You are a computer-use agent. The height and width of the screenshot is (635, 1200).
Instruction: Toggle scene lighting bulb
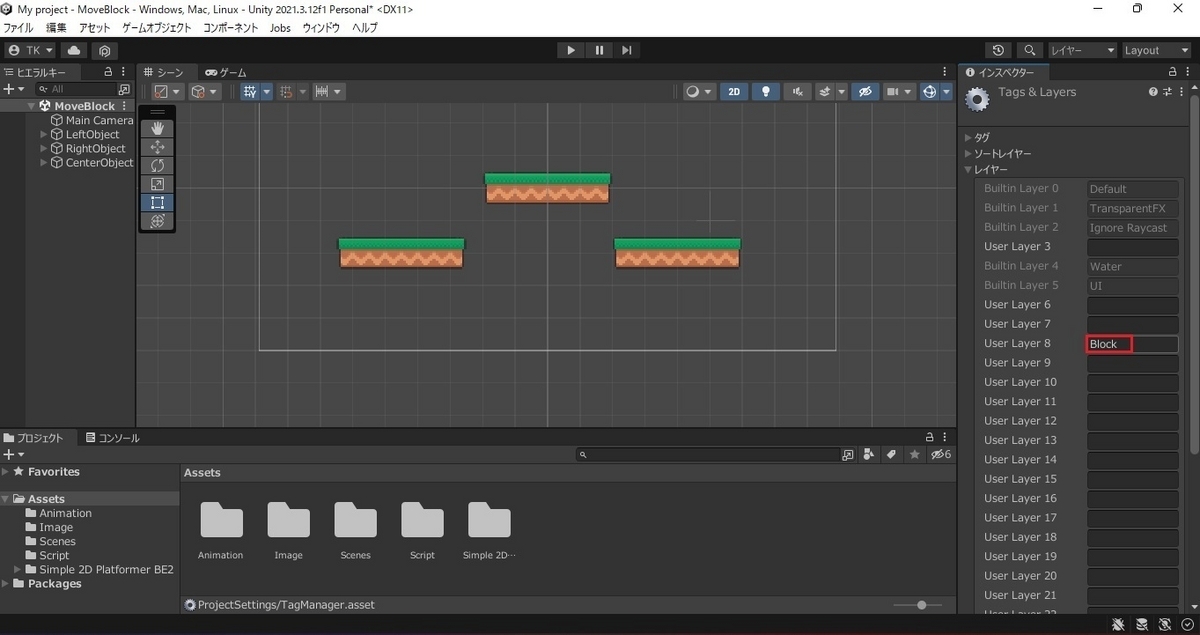(x=766, y=91)
